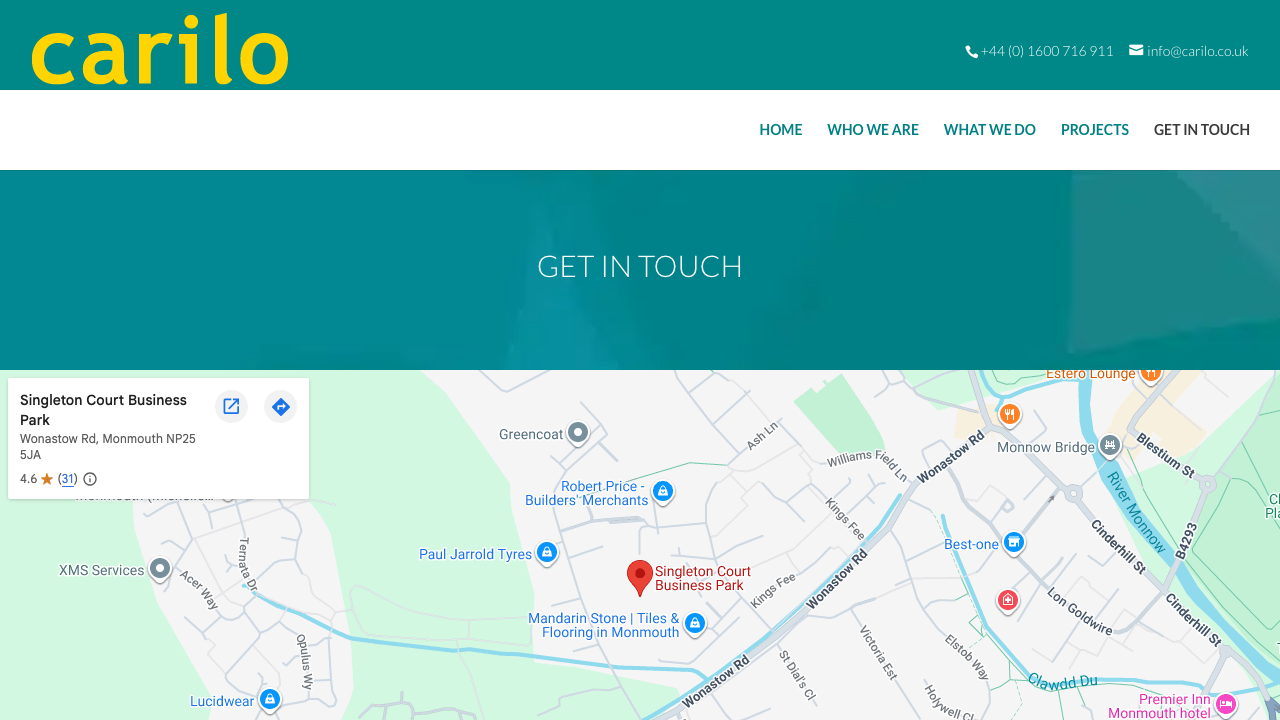Click the XMS Services map marker

point(159,569)
